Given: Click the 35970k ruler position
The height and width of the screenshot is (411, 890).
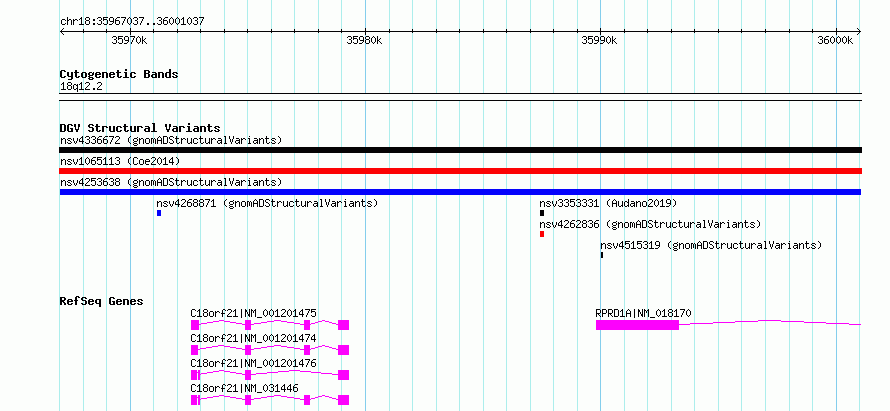Looking at the screenshot, I should click(129, 40).
